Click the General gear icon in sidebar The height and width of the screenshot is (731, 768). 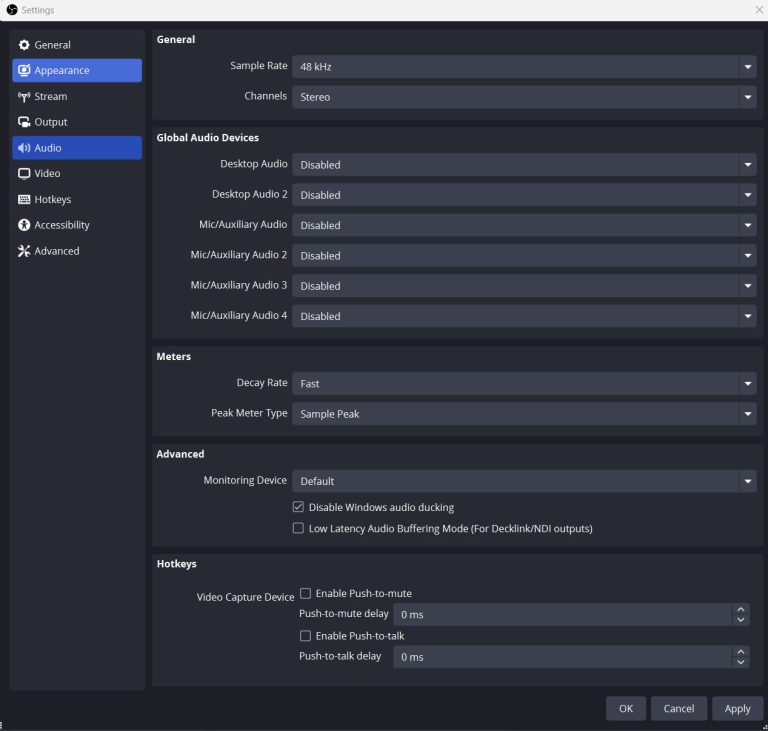pyautogui.click(x=25, y=45)
